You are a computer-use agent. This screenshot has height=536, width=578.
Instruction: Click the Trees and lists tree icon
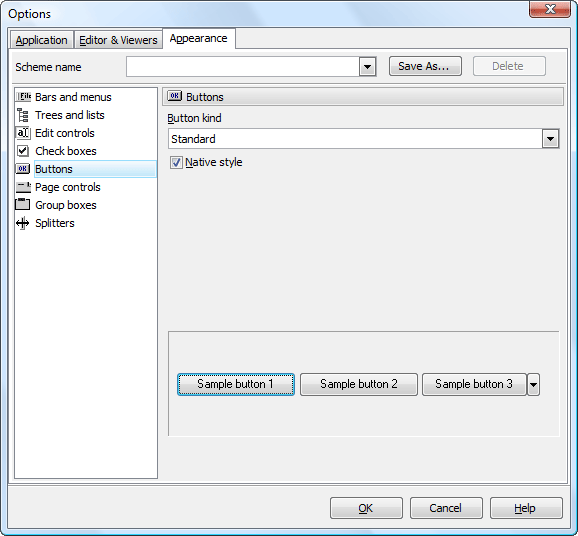(x=23, y=115)
